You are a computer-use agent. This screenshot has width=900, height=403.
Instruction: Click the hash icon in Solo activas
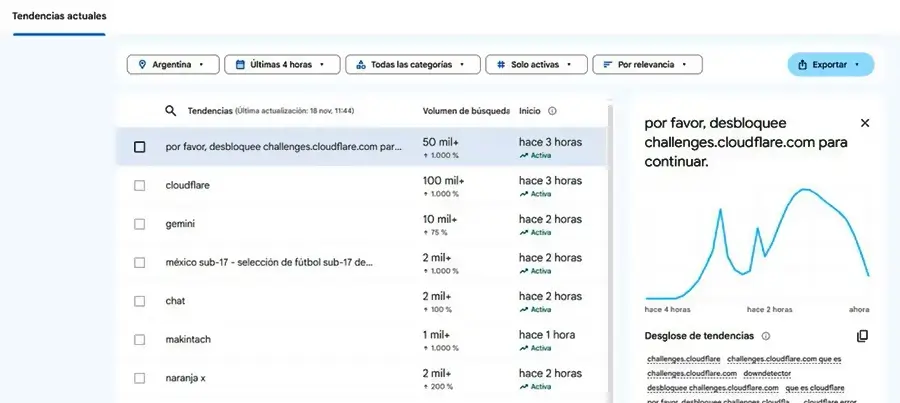click(501, 65)
